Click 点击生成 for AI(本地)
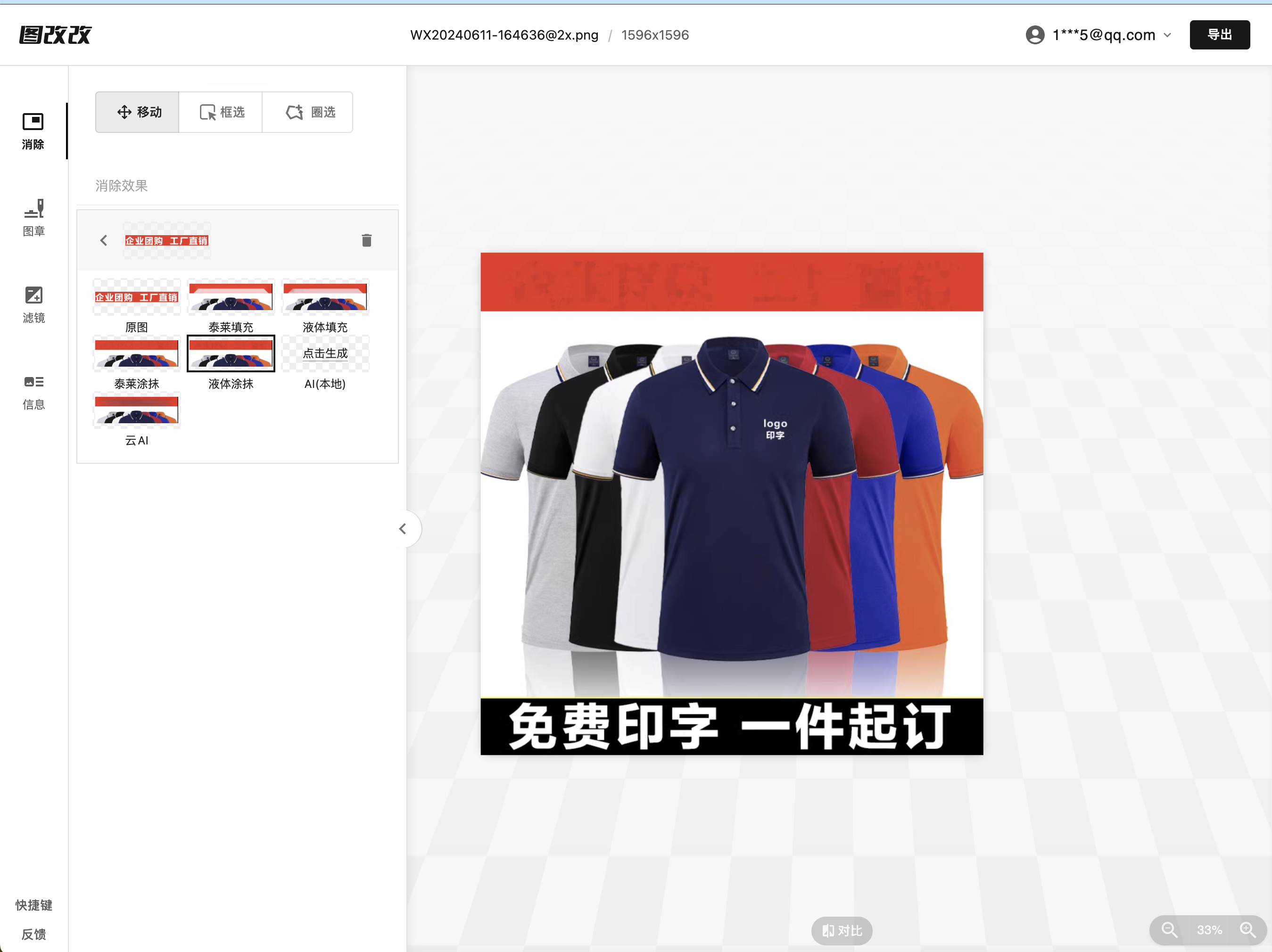This screenshot has width=1272, height=952. [x=325, y=353]
